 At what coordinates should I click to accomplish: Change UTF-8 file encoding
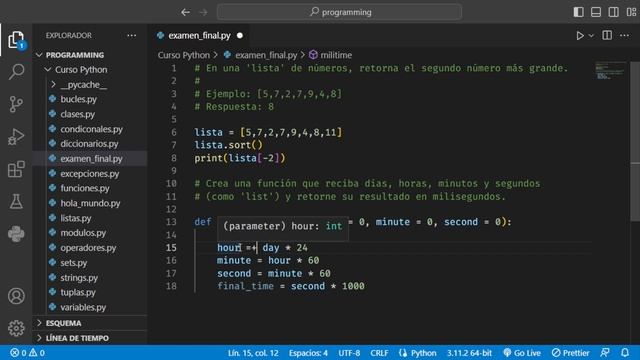pyautogui.click(x=349, y=353)
